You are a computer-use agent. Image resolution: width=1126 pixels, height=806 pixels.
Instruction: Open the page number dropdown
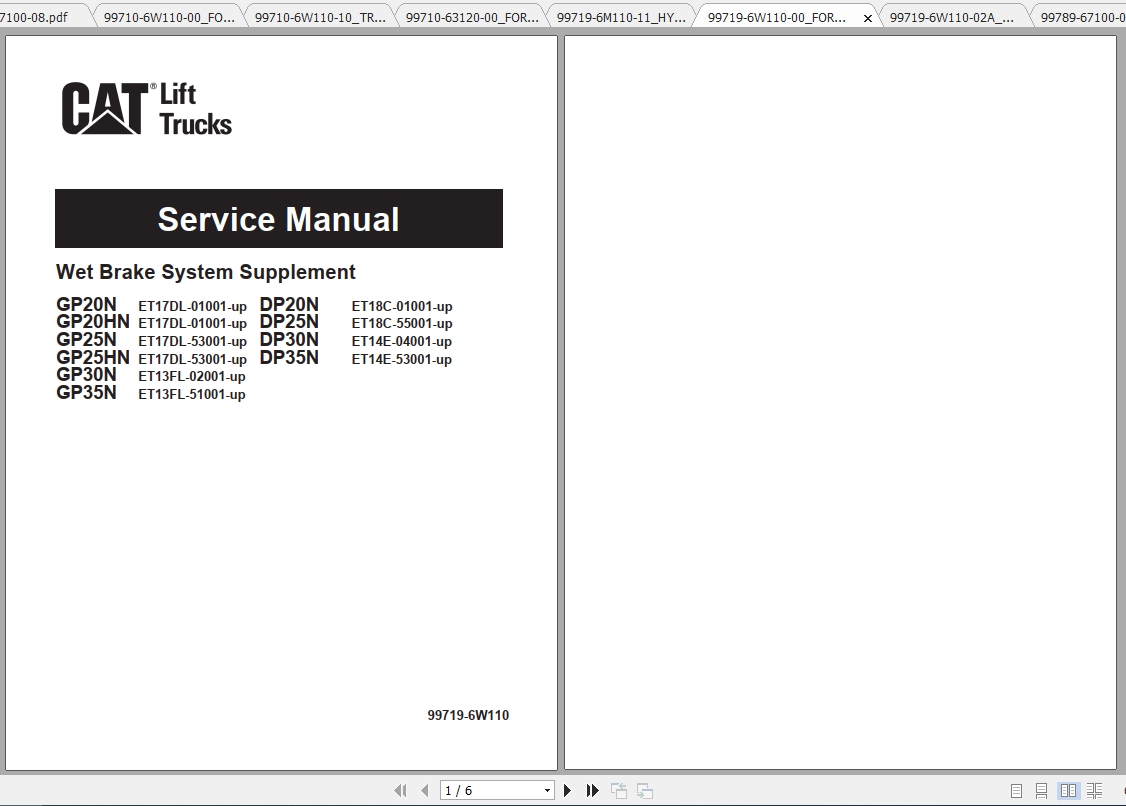pyautogui.click(x=547, y=790)
